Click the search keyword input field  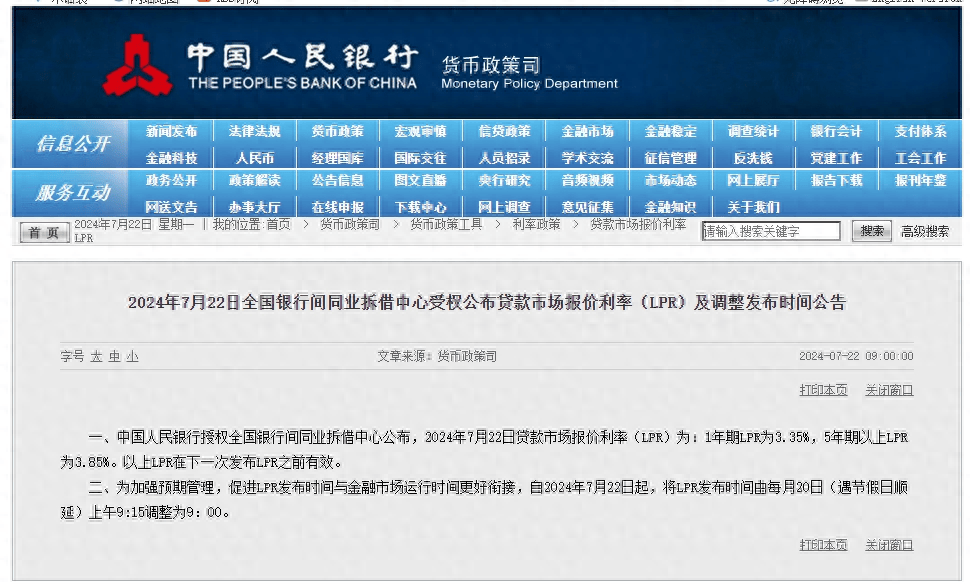[x=775, y=230]
